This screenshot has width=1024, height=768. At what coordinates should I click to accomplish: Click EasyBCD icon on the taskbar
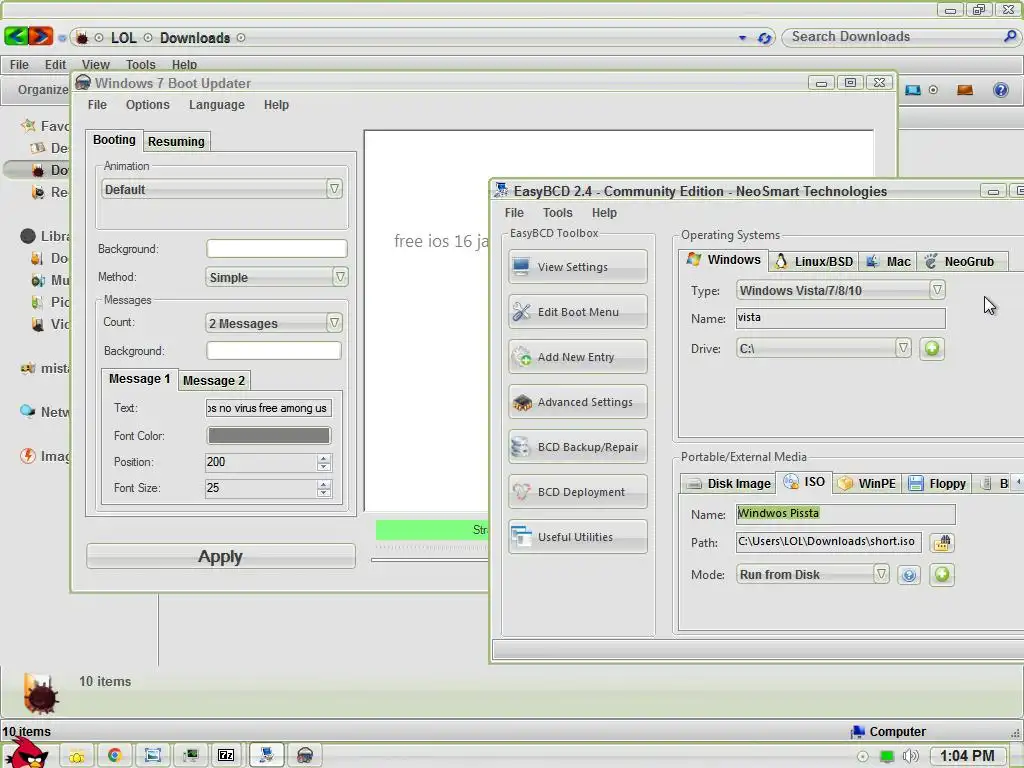pos(266,756)
